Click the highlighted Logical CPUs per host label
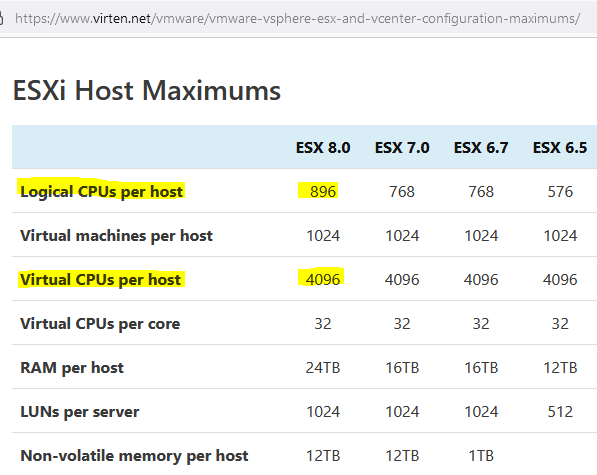Screen dimensions: 597x475 101,191
